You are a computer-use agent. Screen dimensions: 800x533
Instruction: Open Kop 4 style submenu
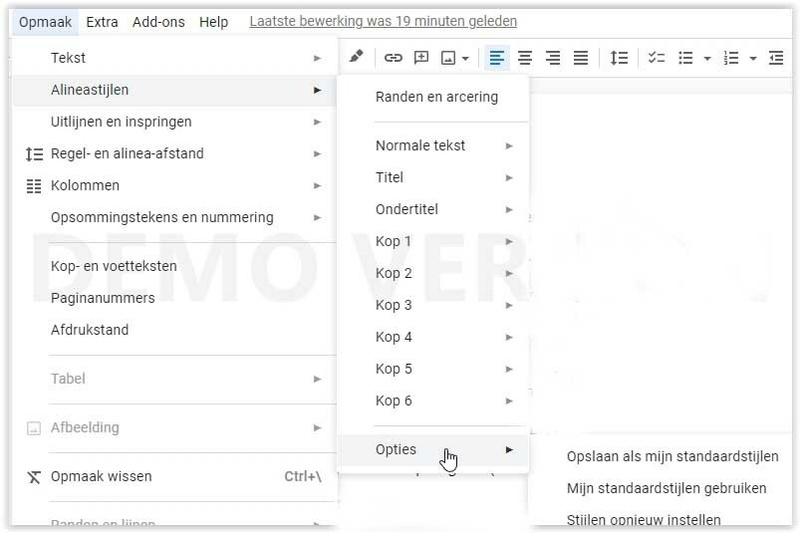coord(434,337)
